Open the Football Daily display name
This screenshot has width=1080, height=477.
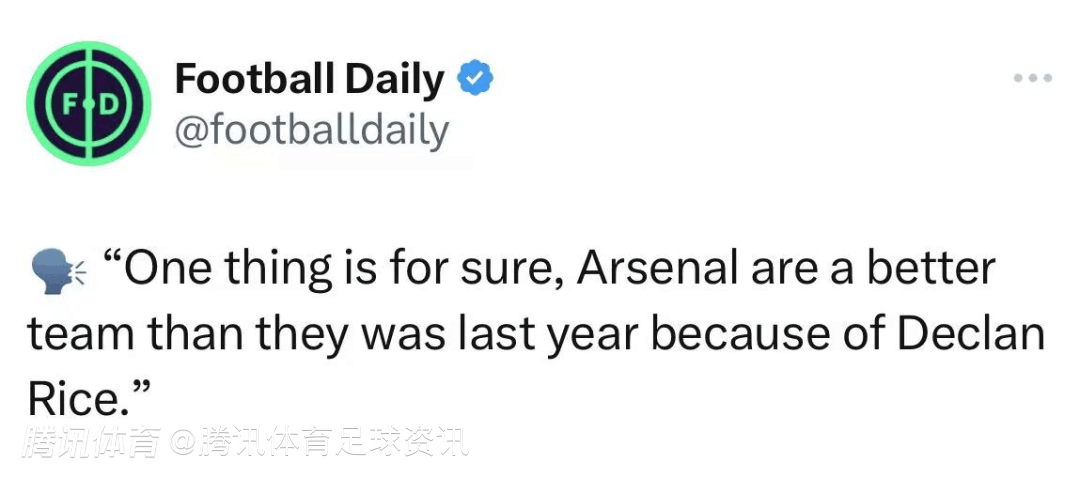pyautogui.click(x=309, y=79)
